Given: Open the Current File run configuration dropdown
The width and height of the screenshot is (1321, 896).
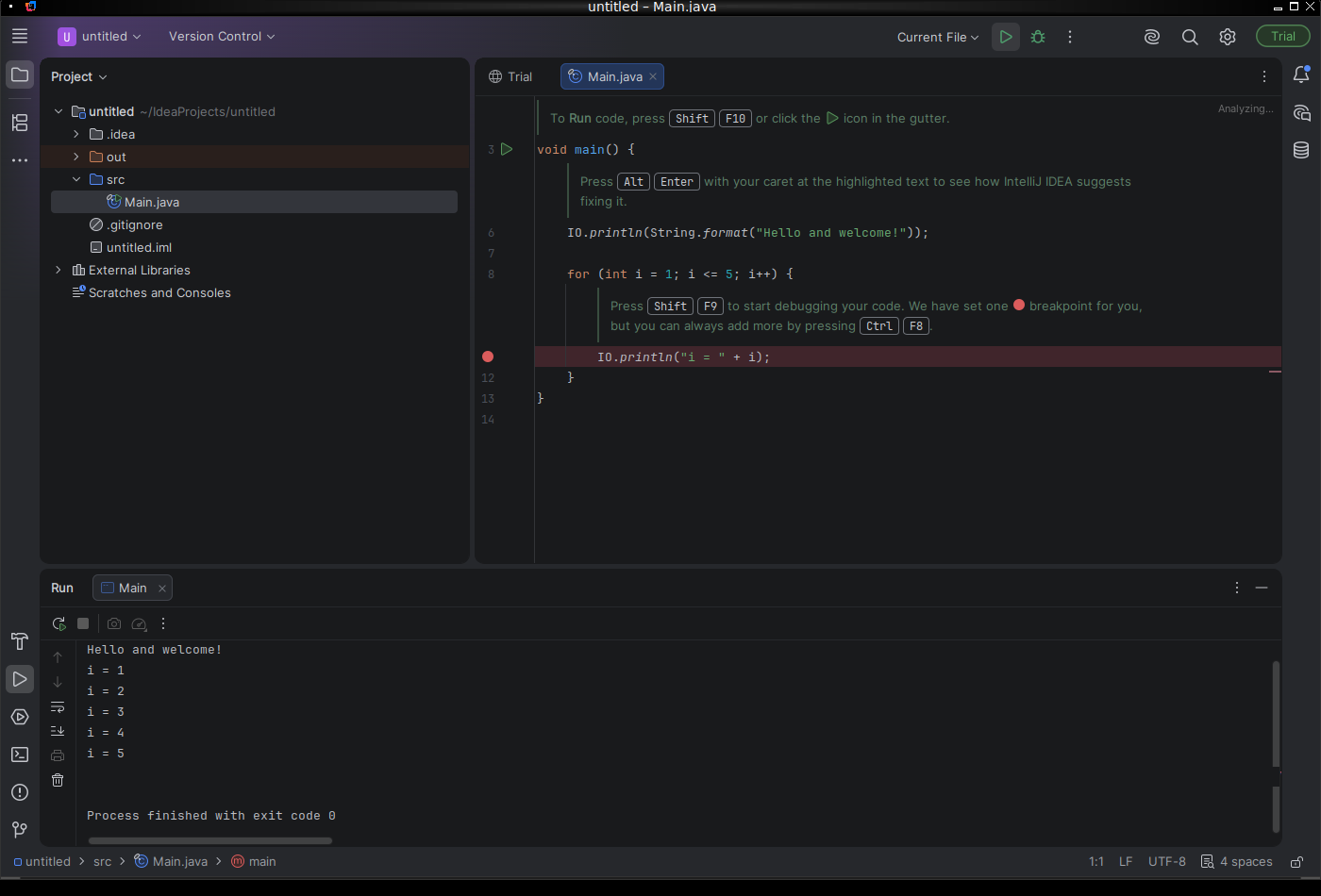Looking at the screenshot, I should click(938, 37).
